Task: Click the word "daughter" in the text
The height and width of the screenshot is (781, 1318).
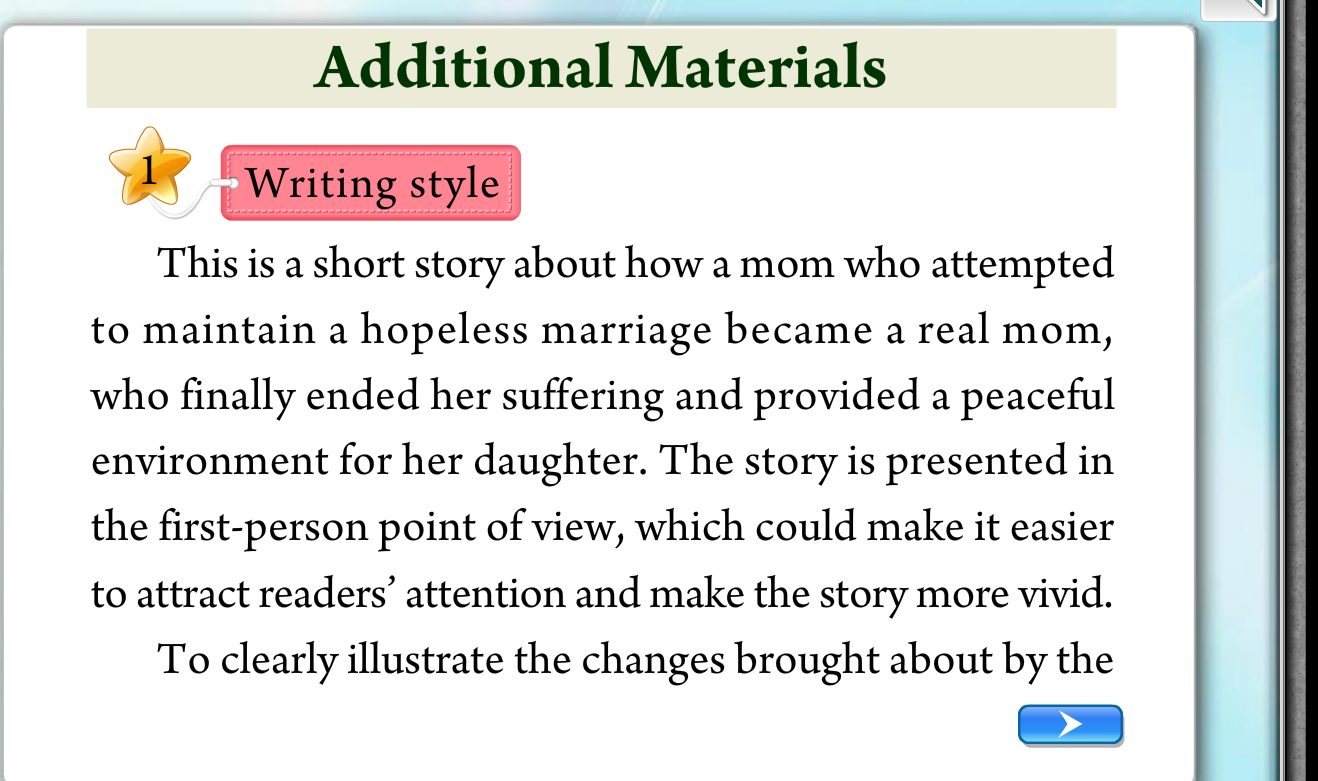Action: pyautogui.click(x=560, y=461)
